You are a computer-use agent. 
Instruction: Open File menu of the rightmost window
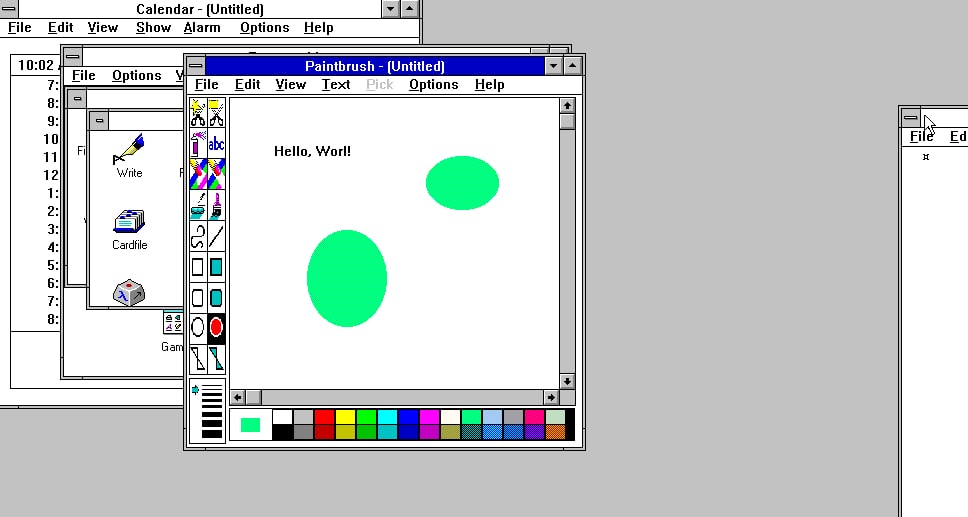921,137
